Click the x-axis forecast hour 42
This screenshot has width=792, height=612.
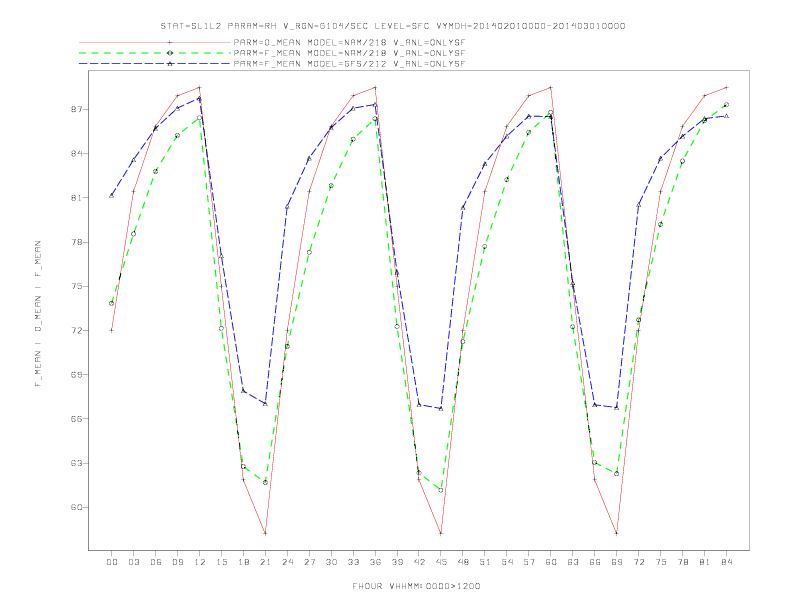(x=419, y=562)
